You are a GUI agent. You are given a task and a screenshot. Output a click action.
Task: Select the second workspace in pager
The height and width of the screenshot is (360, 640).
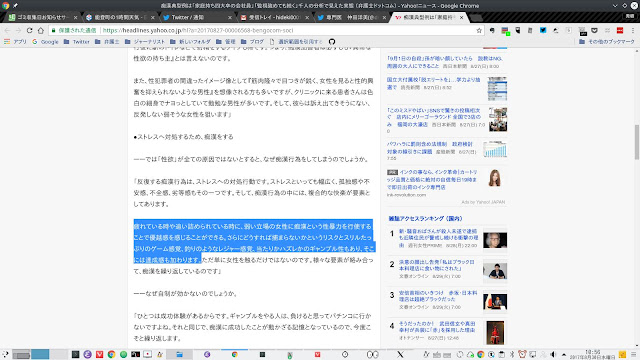coord(40,354)
